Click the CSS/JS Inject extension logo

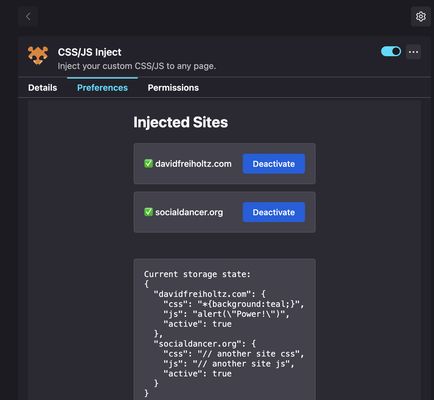(38, 55)
